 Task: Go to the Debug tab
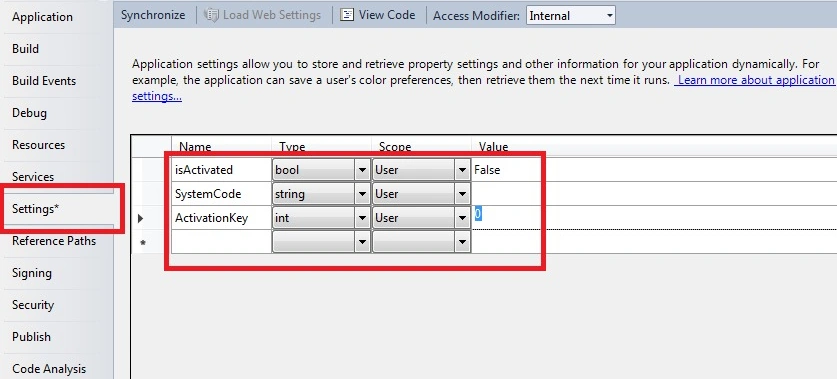29,113
